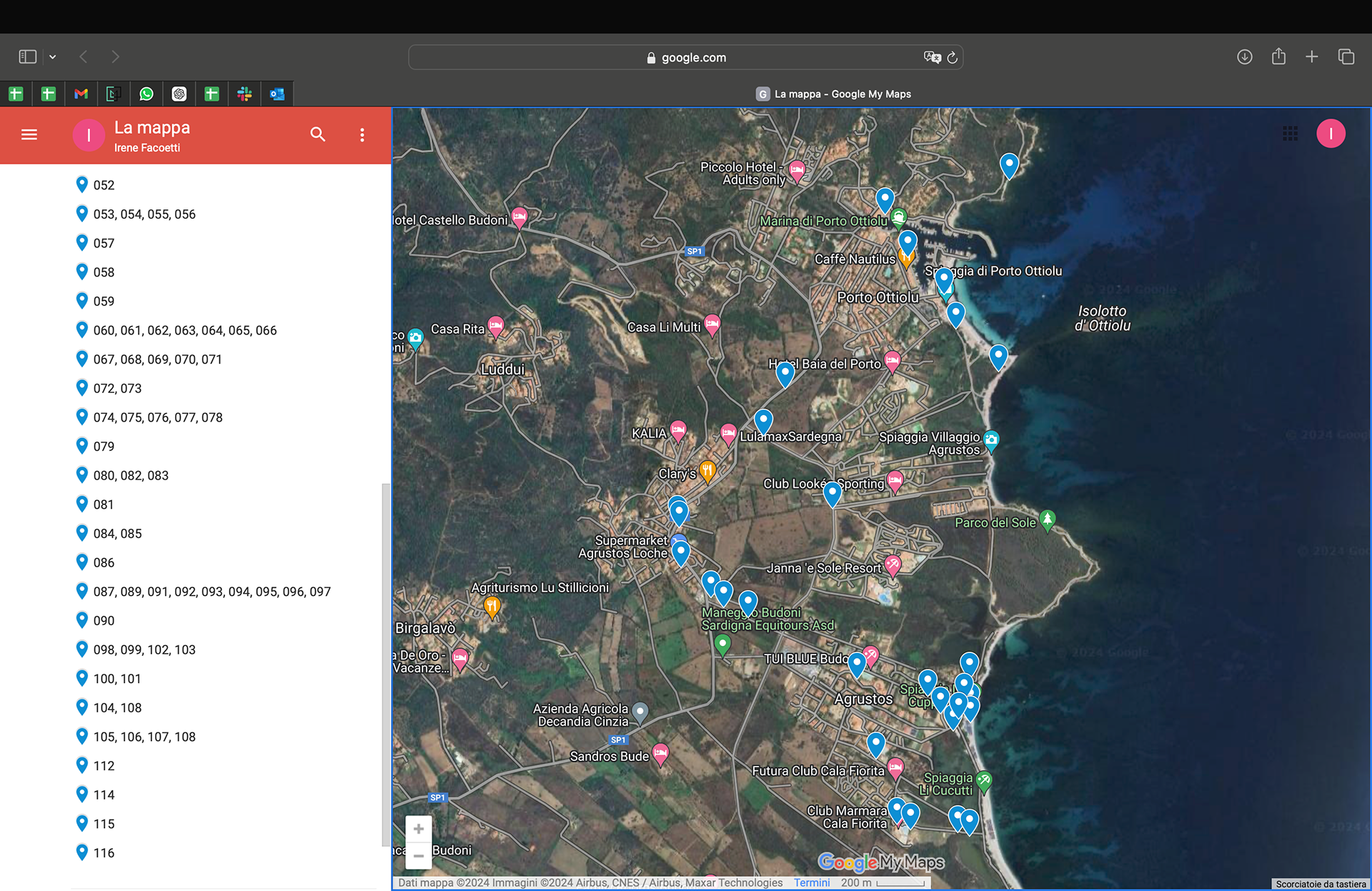Click the Clary's restaurant pin

[707, 472]
